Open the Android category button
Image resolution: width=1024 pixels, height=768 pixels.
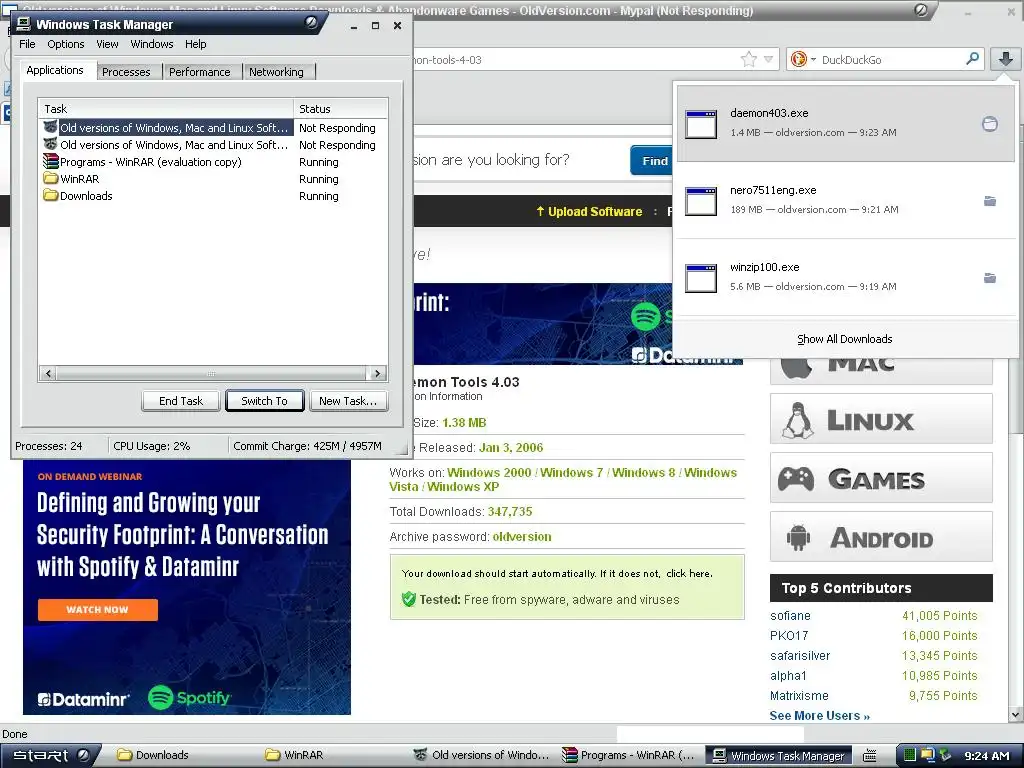(x=881, y=537)
